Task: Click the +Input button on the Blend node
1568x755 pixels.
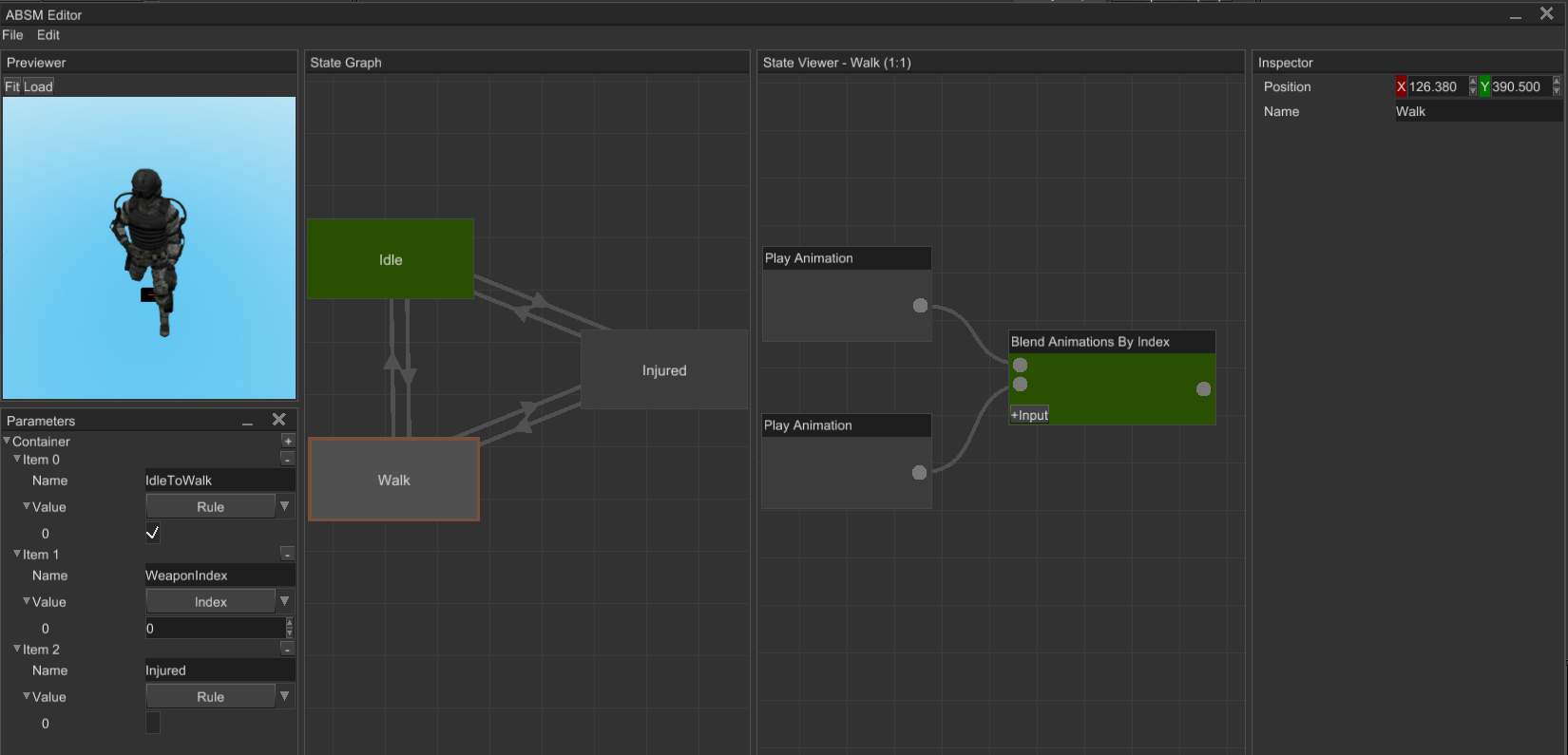Action: click(1029, 415)
